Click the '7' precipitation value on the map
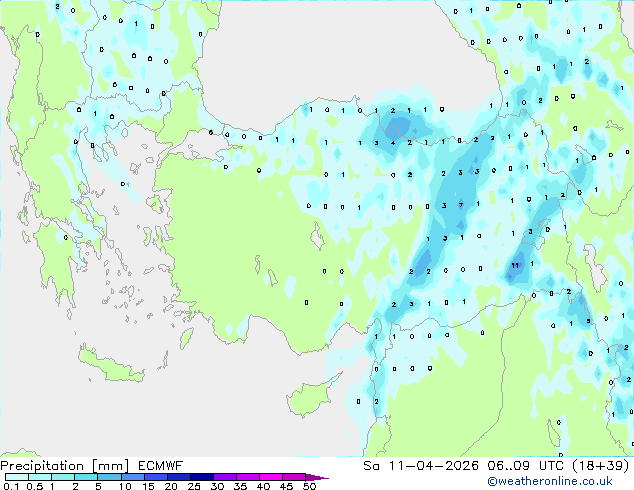This screenshot has width=634, height=490. click(x=461, y=205)
